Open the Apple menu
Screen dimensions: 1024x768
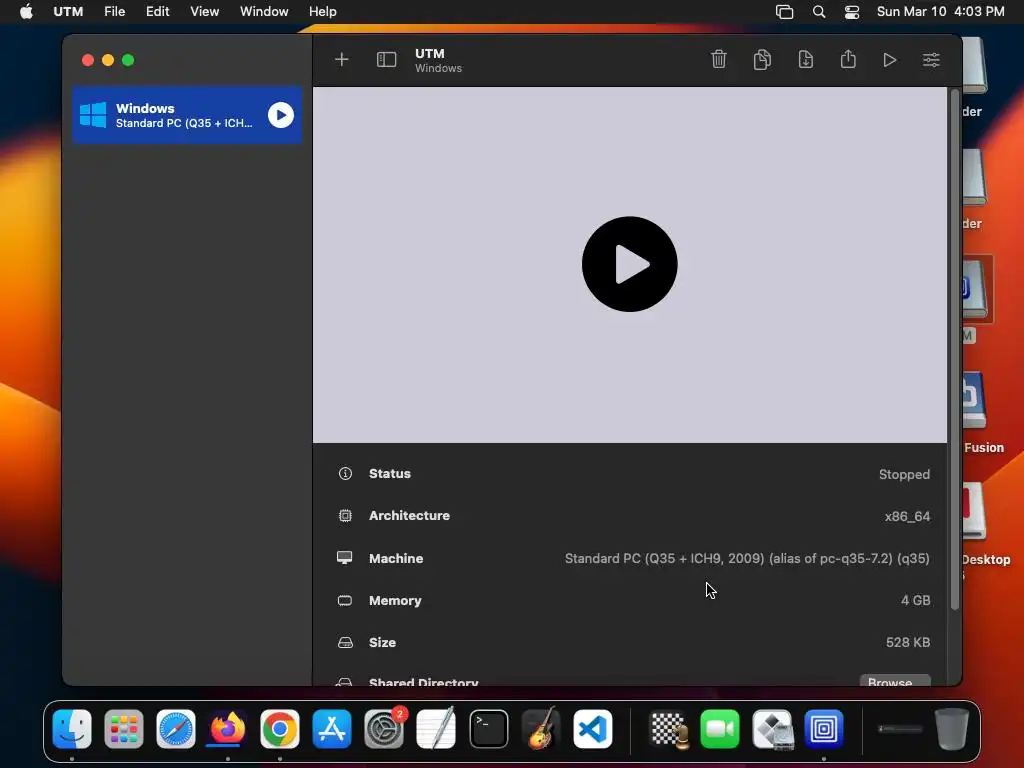[x=26, y=12]
